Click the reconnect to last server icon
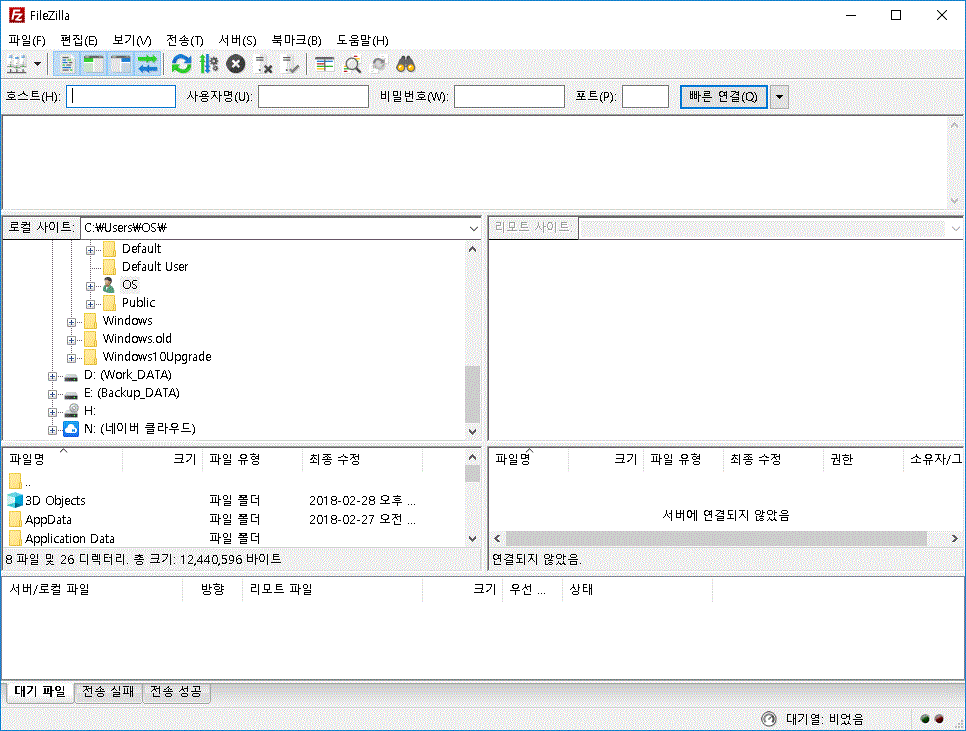This screenshot has height=731, width=966. click(x=290, y=64)
